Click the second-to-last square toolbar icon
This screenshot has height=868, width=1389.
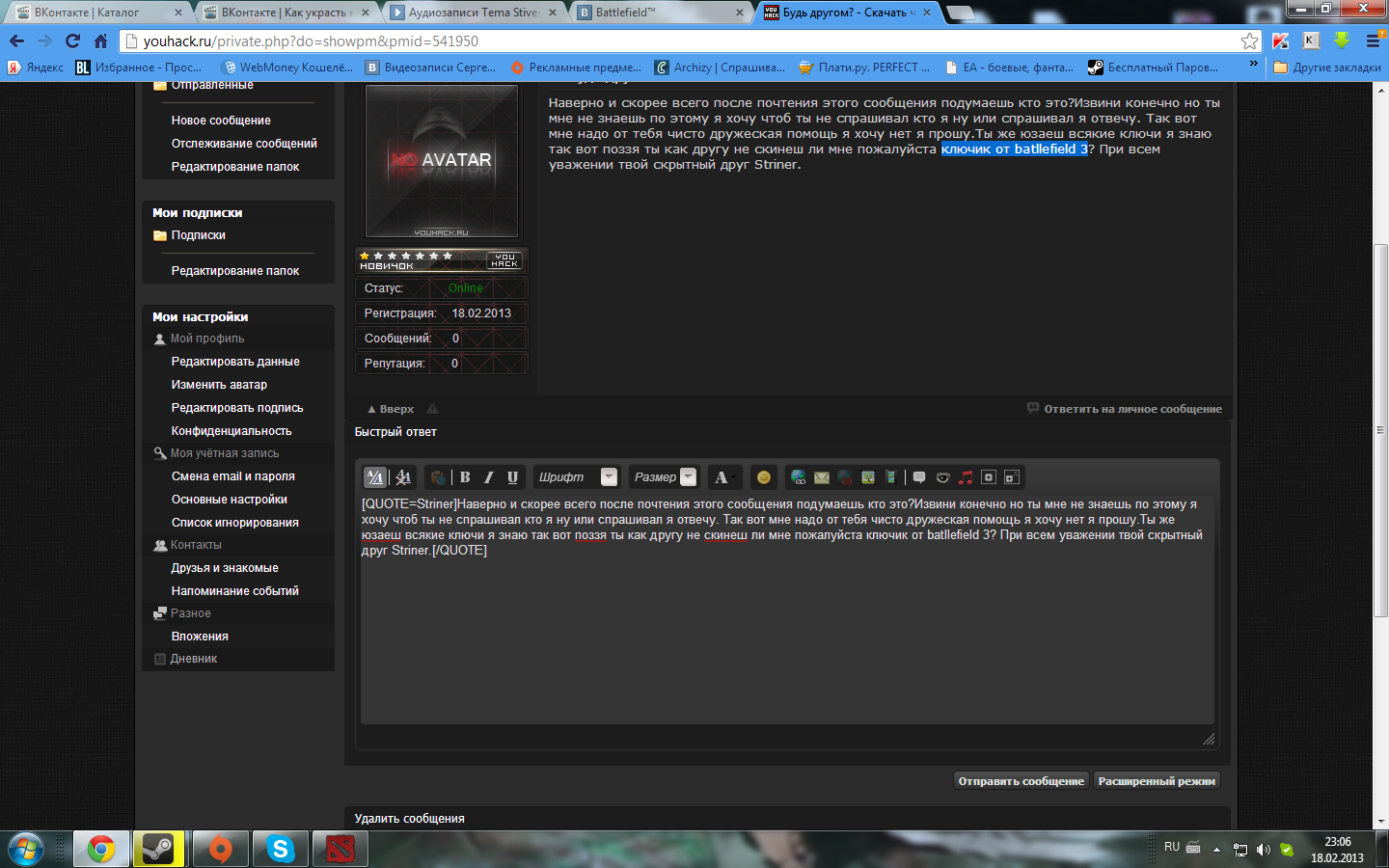click(x=989, y=477)
